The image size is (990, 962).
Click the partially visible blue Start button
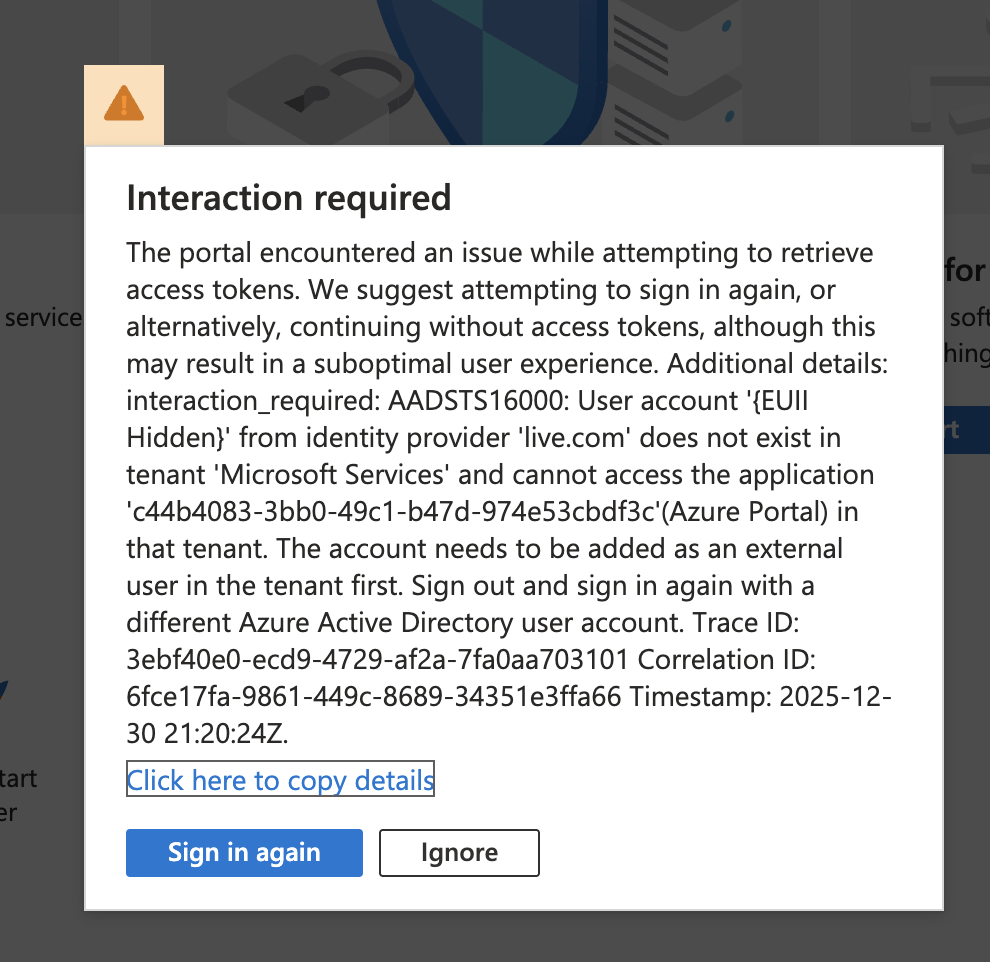tap(967, 429)
